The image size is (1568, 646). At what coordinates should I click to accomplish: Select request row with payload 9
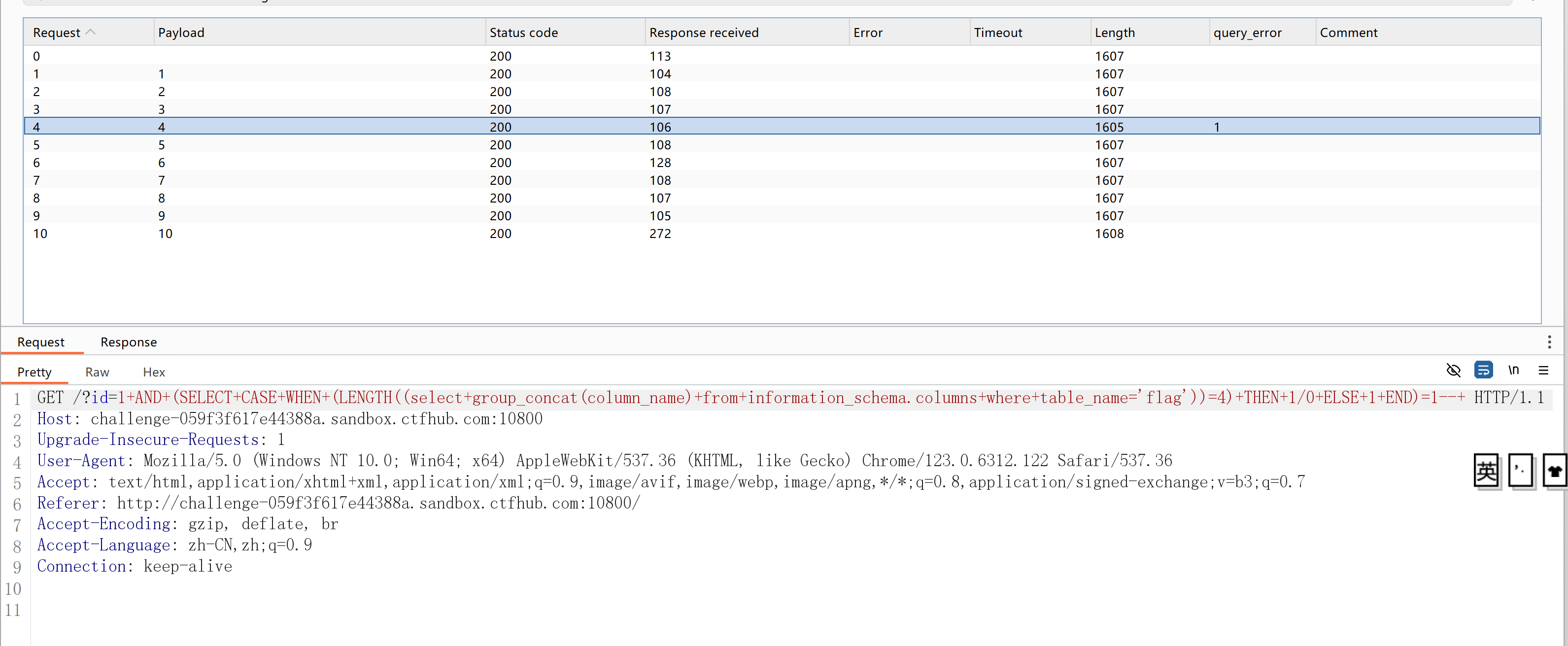click(x=782, y=215)
